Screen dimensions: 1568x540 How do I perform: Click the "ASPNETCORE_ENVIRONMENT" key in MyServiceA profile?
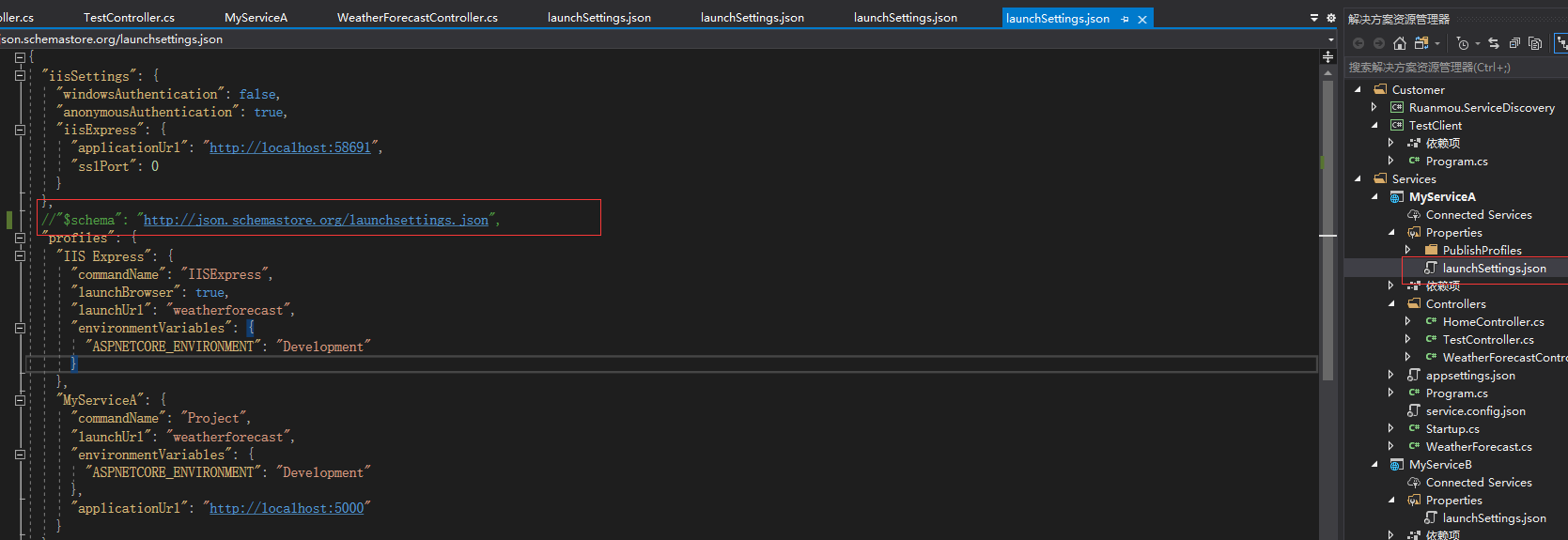pos(173,473)
